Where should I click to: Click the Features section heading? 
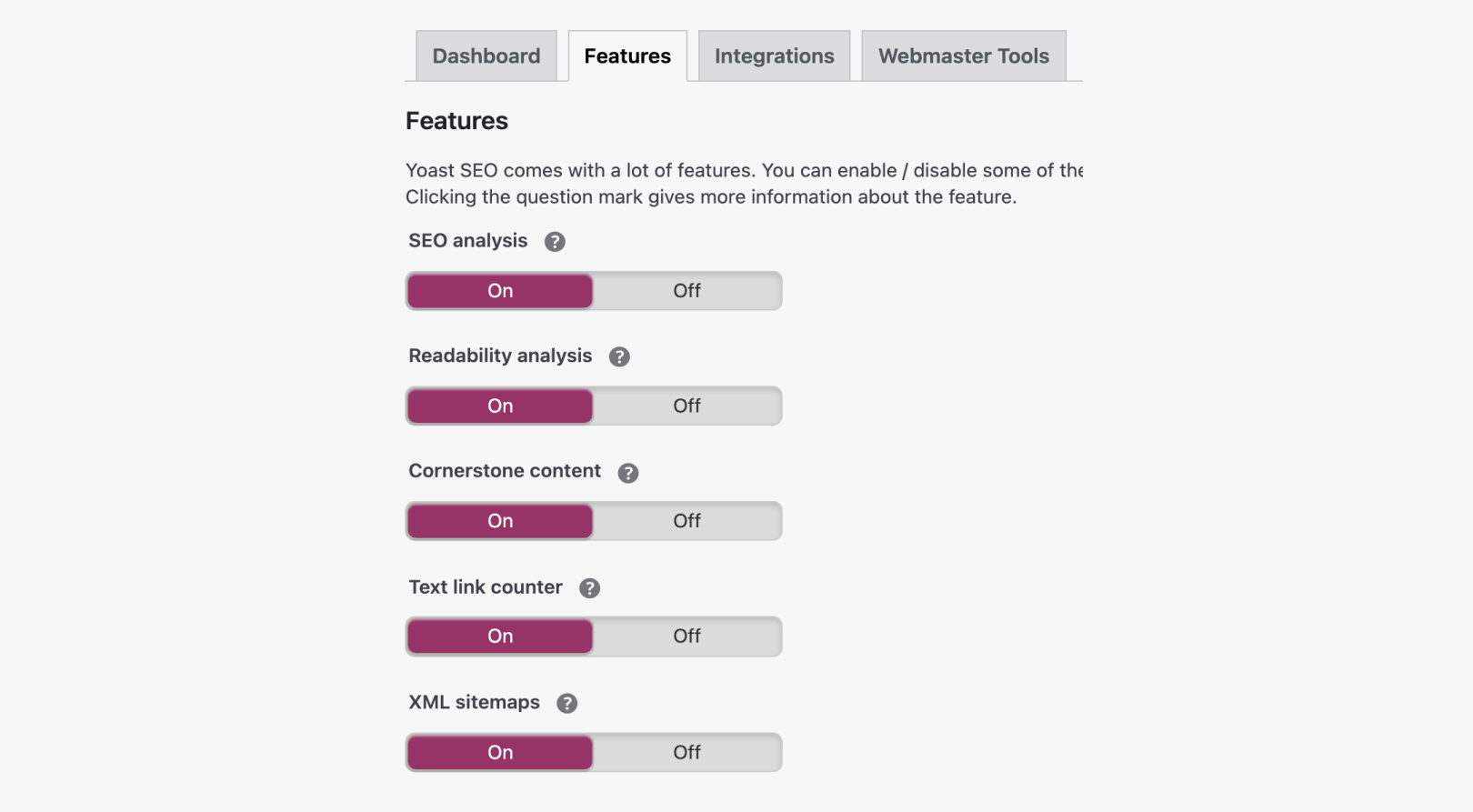click(x=456, y=121)
